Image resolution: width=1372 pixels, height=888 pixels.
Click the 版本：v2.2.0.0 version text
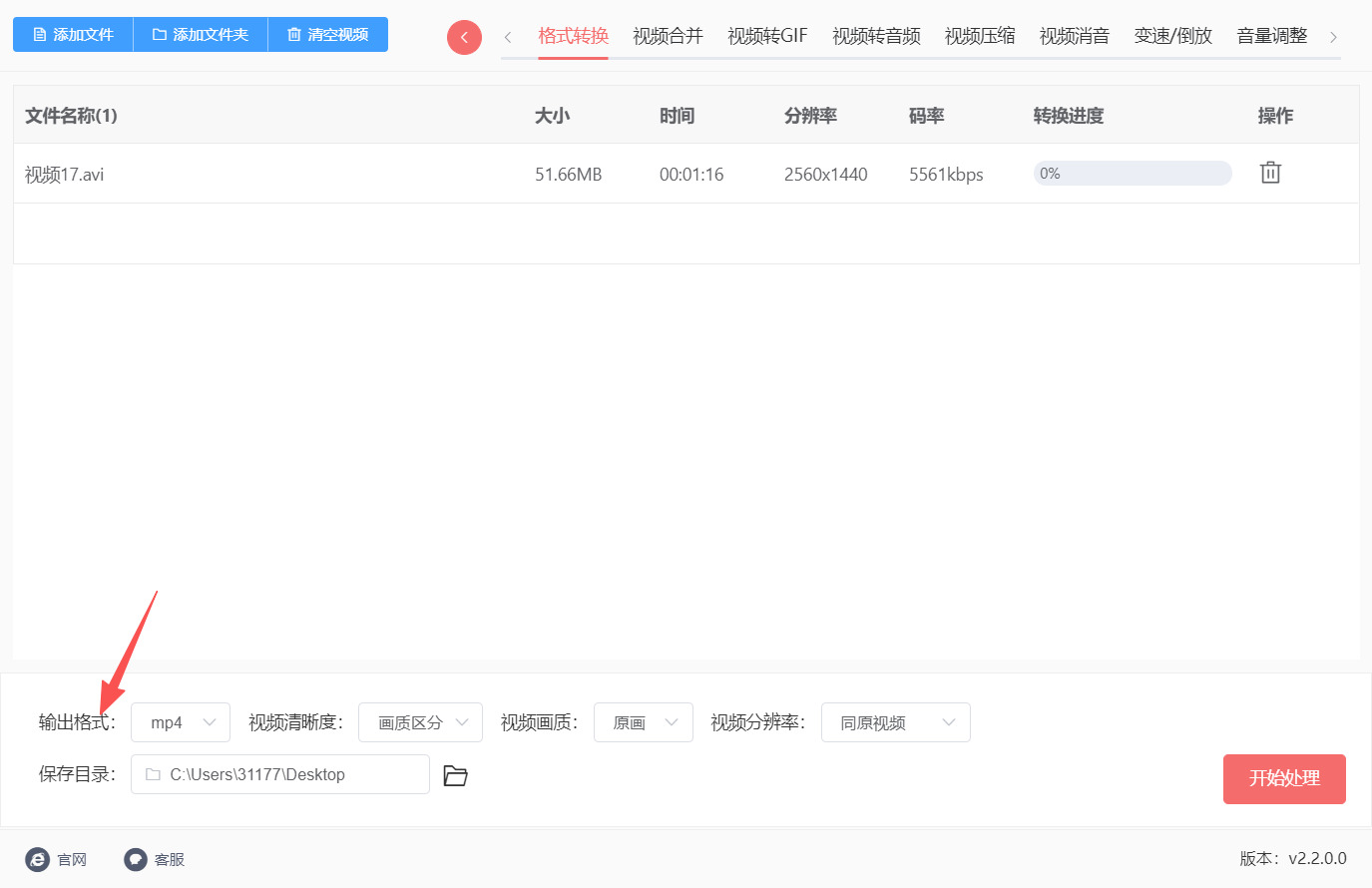pos(1293,858)
